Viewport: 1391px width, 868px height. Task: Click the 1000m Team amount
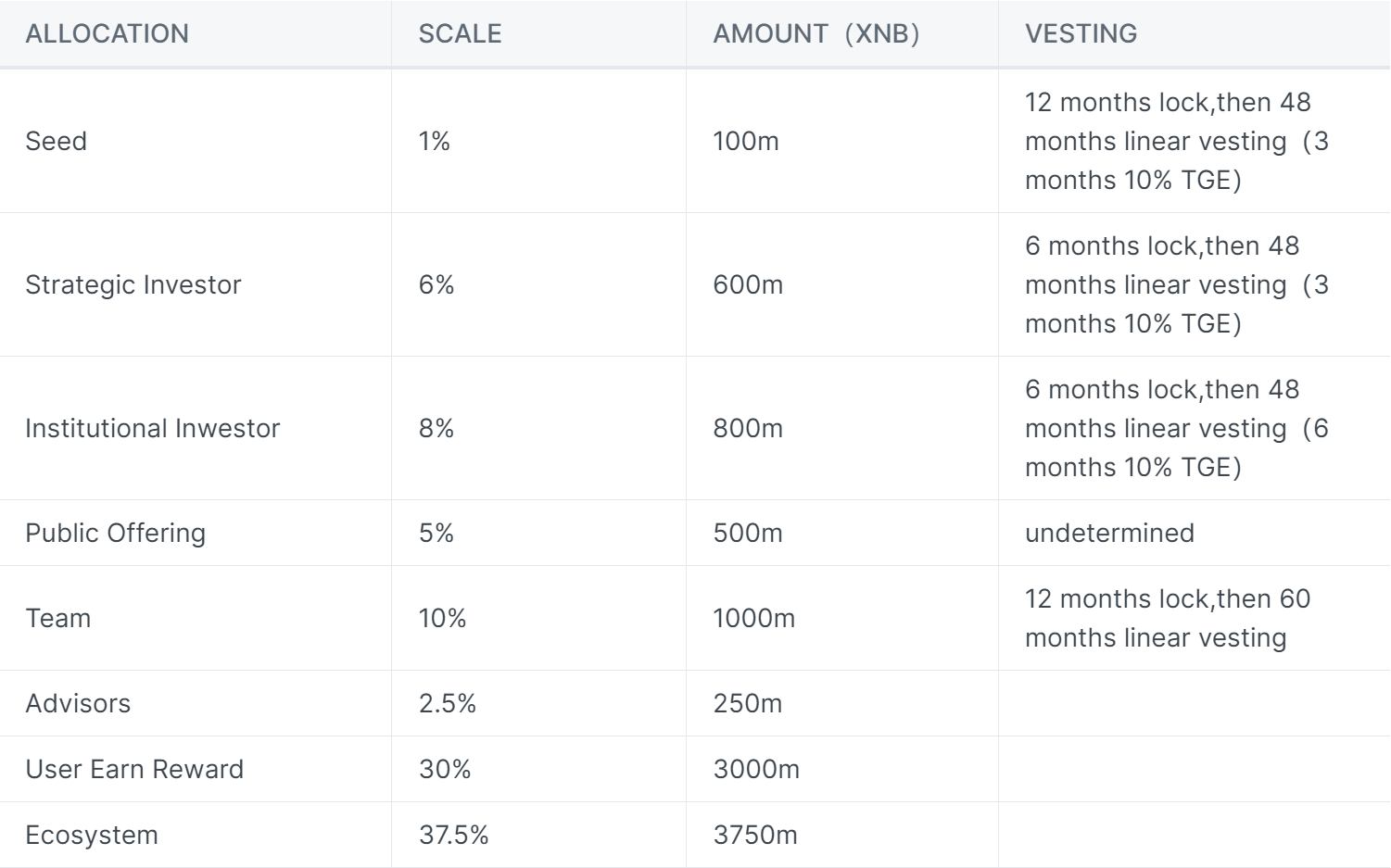[754, 619]
